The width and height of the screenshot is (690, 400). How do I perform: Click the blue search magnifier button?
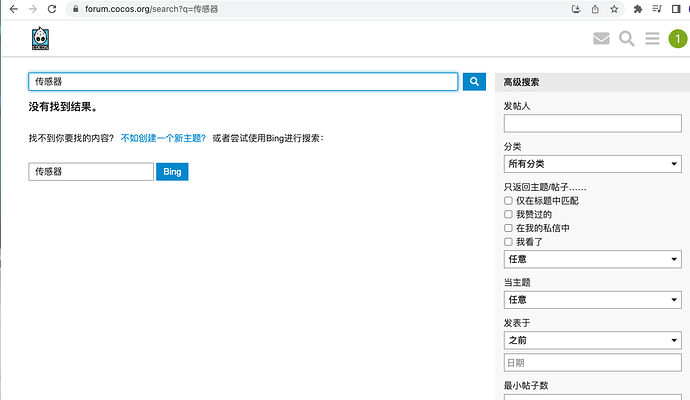(x=474, y=82)
